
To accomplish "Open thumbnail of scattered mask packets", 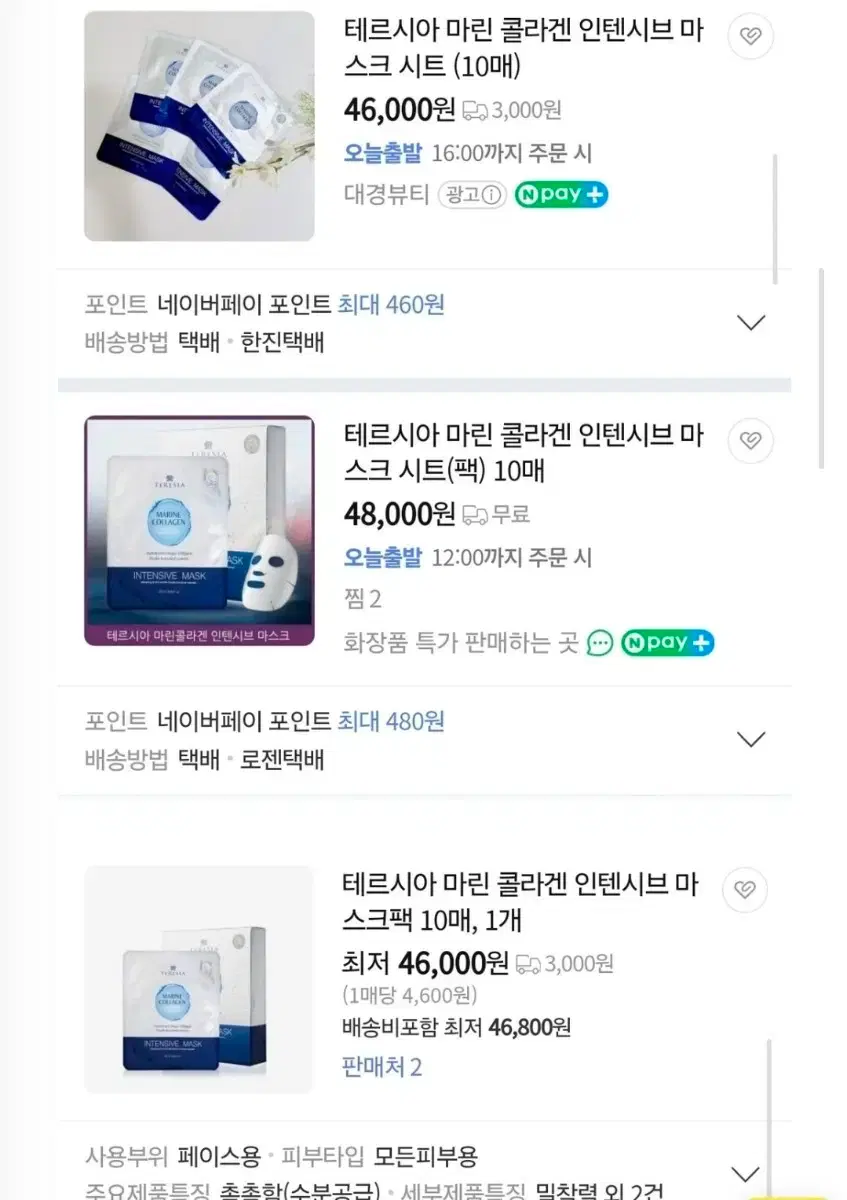I will [199, 126].
